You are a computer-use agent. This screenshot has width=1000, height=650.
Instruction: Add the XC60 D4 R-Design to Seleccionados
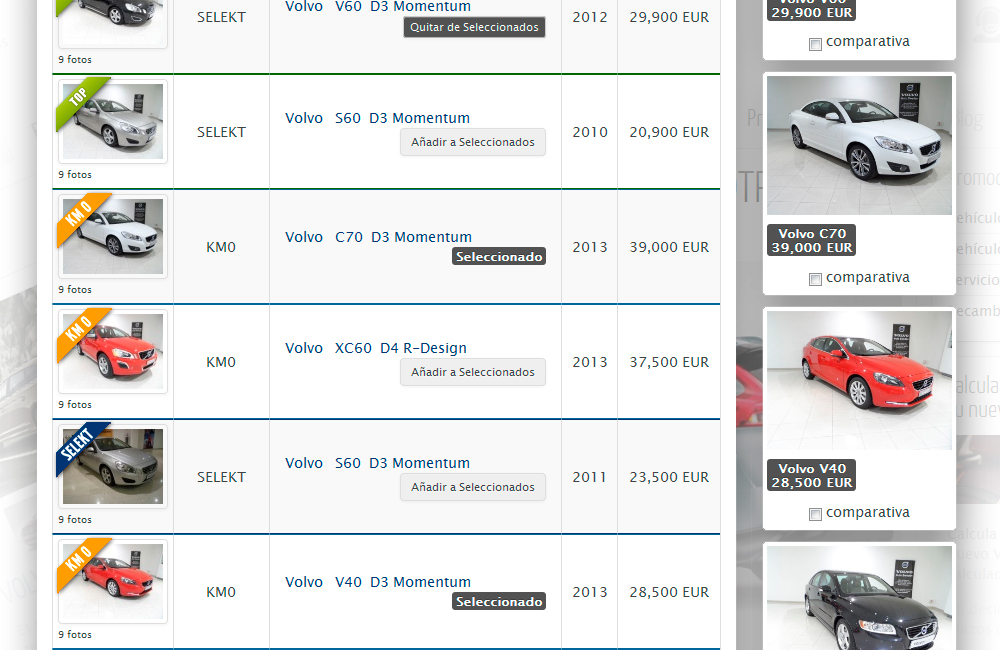click(x=473, y=372)
